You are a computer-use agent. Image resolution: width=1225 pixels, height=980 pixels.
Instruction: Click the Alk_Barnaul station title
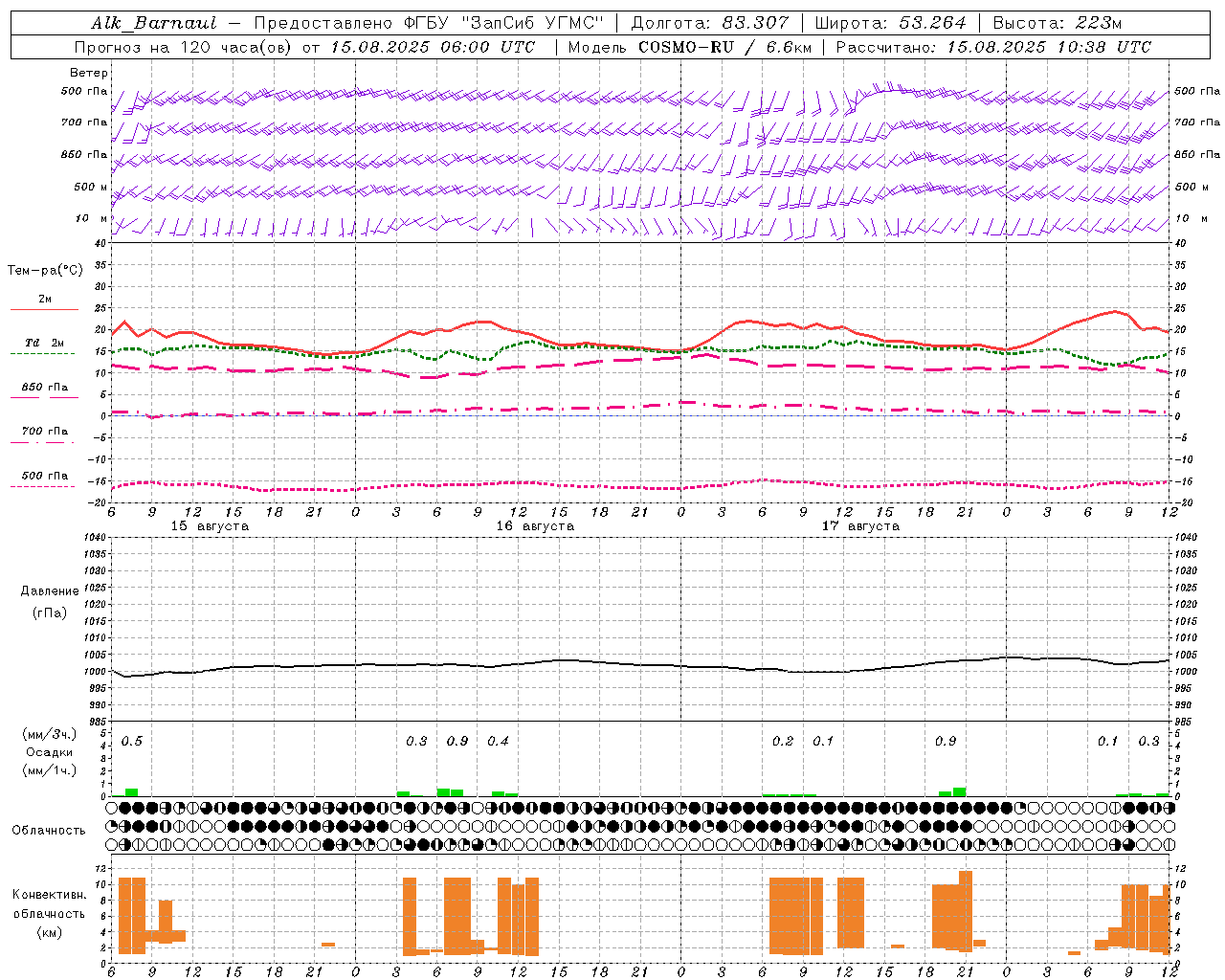pos(154,23)
